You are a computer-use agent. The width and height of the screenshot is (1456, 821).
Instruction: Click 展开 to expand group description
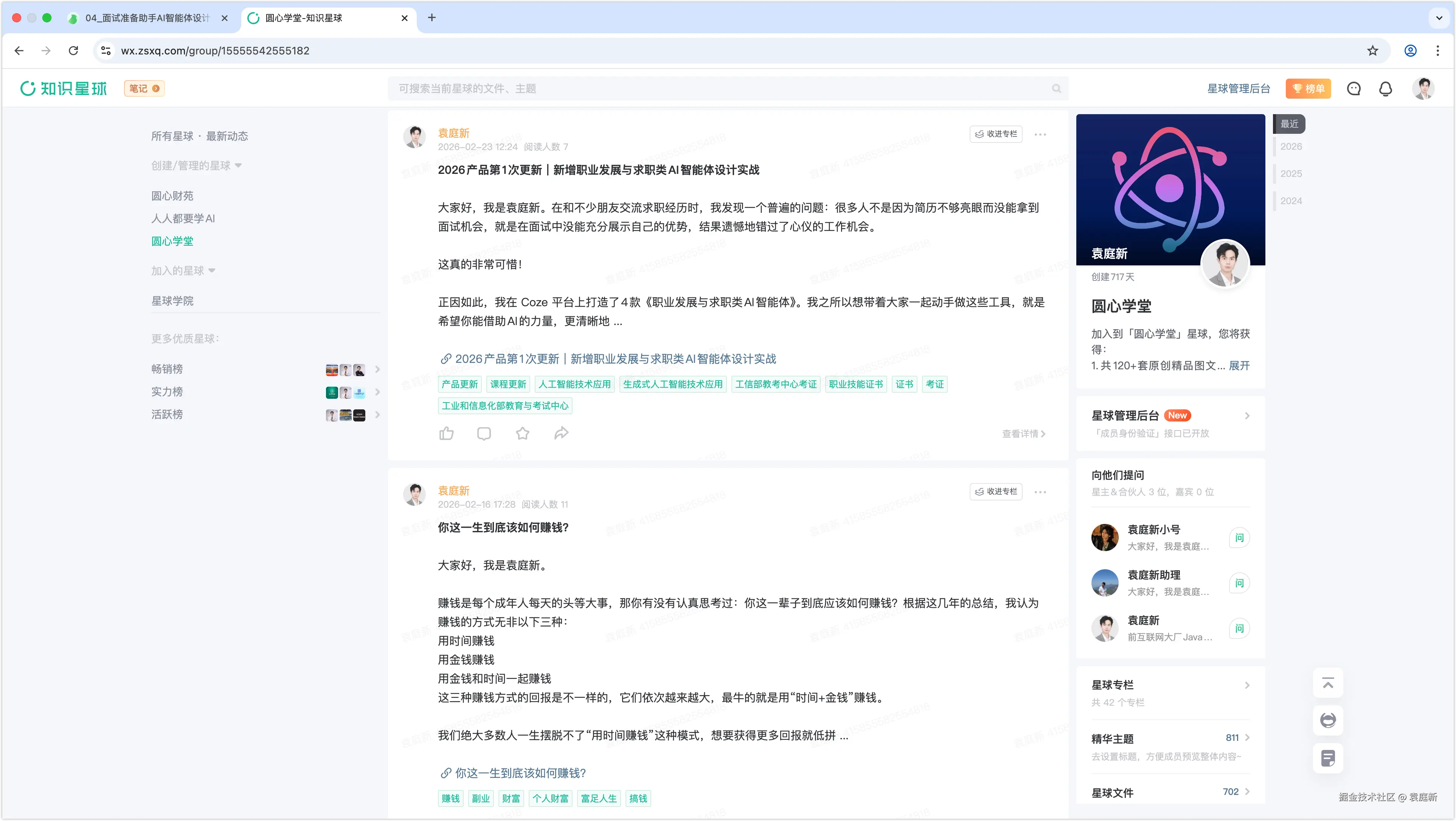[x=1239, y=366]
